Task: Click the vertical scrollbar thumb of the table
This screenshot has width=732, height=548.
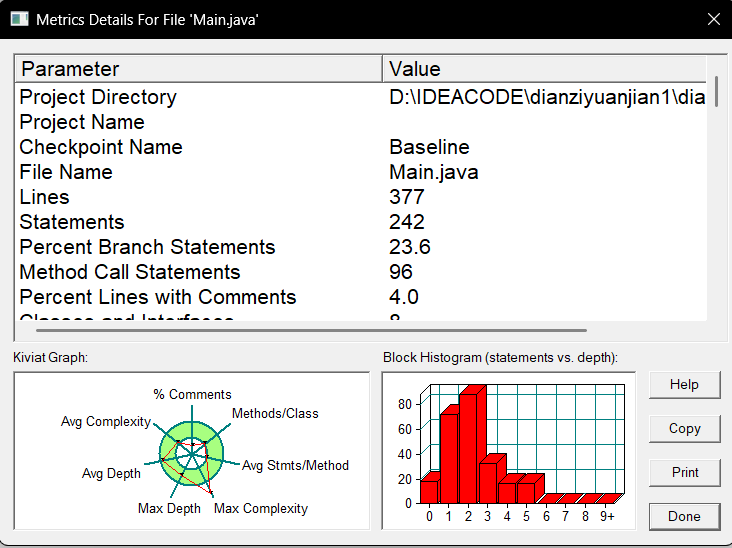Action: pos(717,91)
